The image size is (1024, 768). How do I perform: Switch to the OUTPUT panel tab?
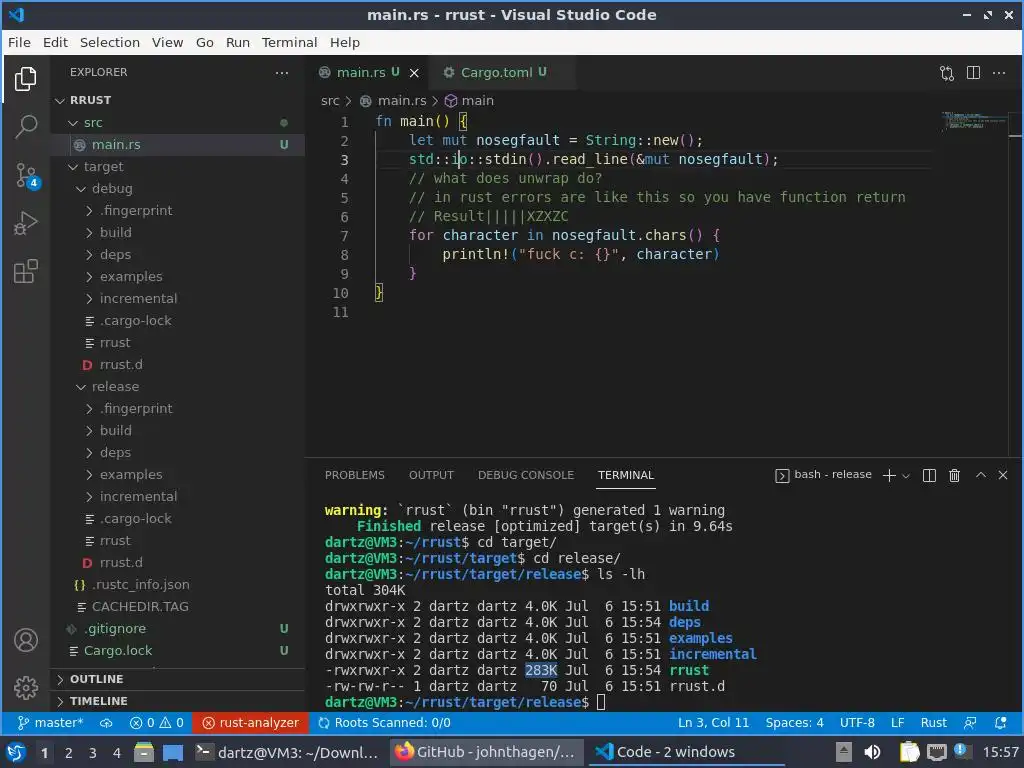[431, 475]
